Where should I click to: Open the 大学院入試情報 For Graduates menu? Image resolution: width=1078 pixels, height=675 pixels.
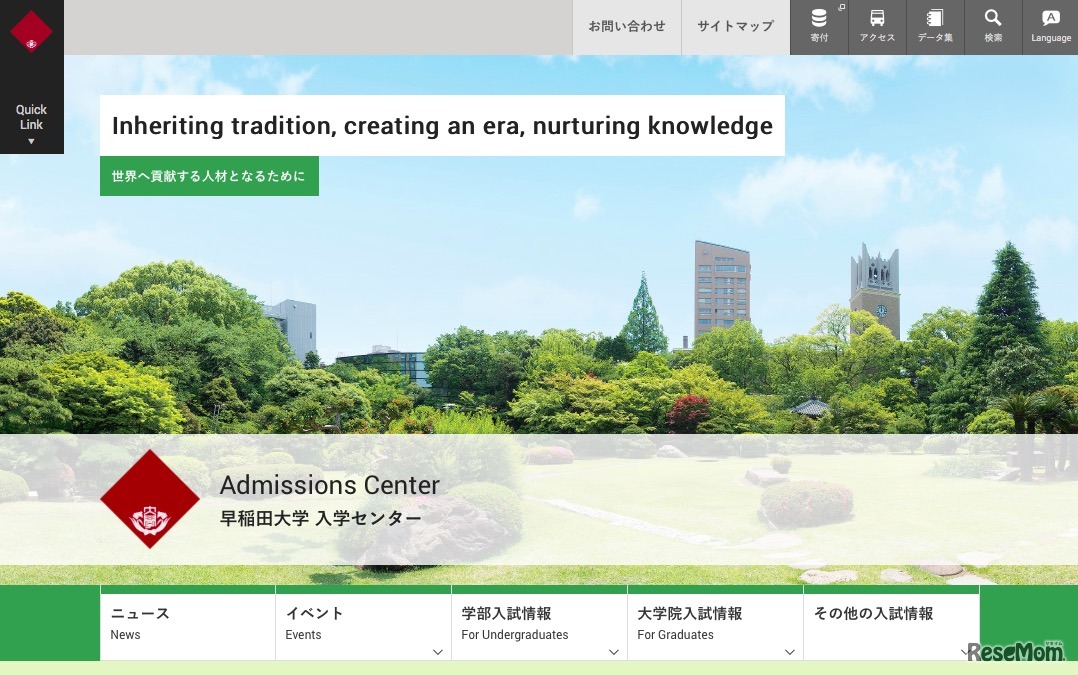715,623
